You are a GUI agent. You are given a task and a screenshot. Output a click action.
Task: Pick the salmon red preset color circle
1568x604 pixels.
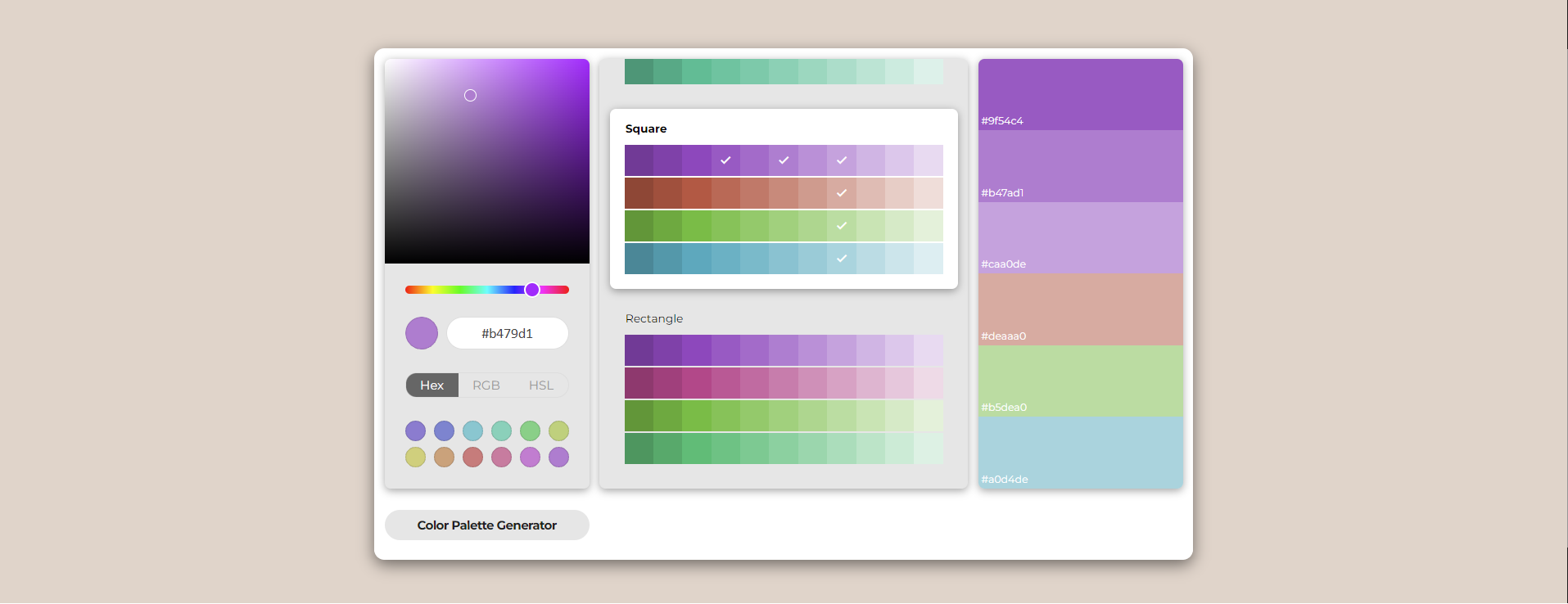tap(472, 457)
